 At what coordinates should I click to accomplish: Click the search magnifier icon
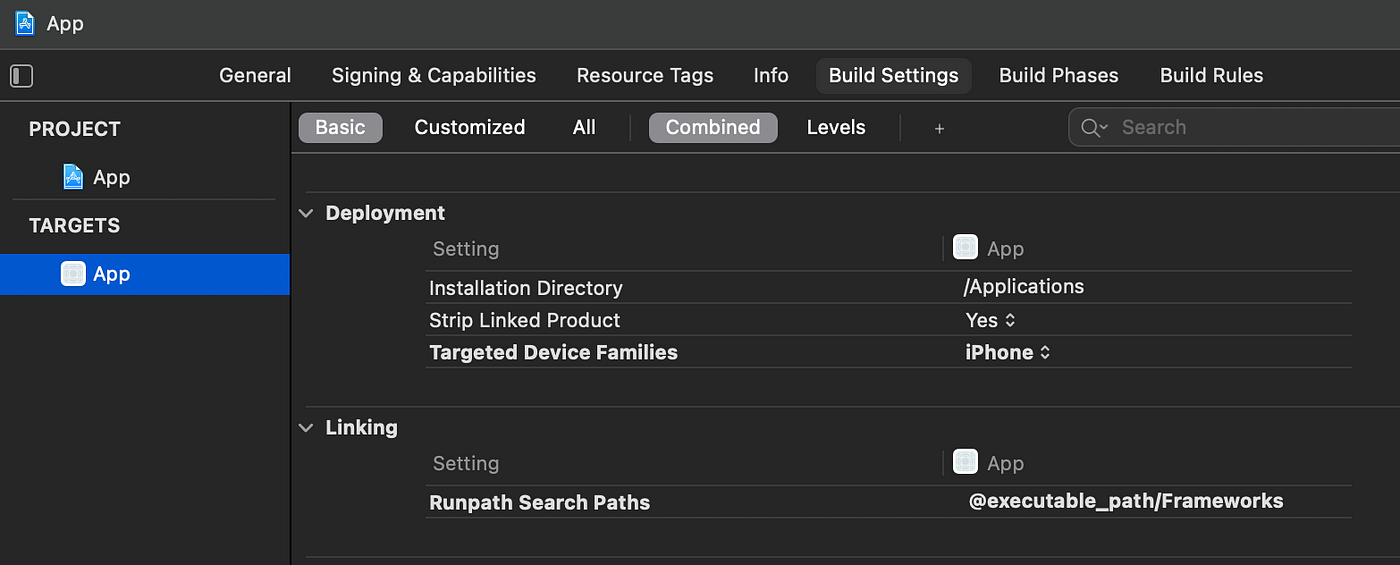(x=1094, y=128)
